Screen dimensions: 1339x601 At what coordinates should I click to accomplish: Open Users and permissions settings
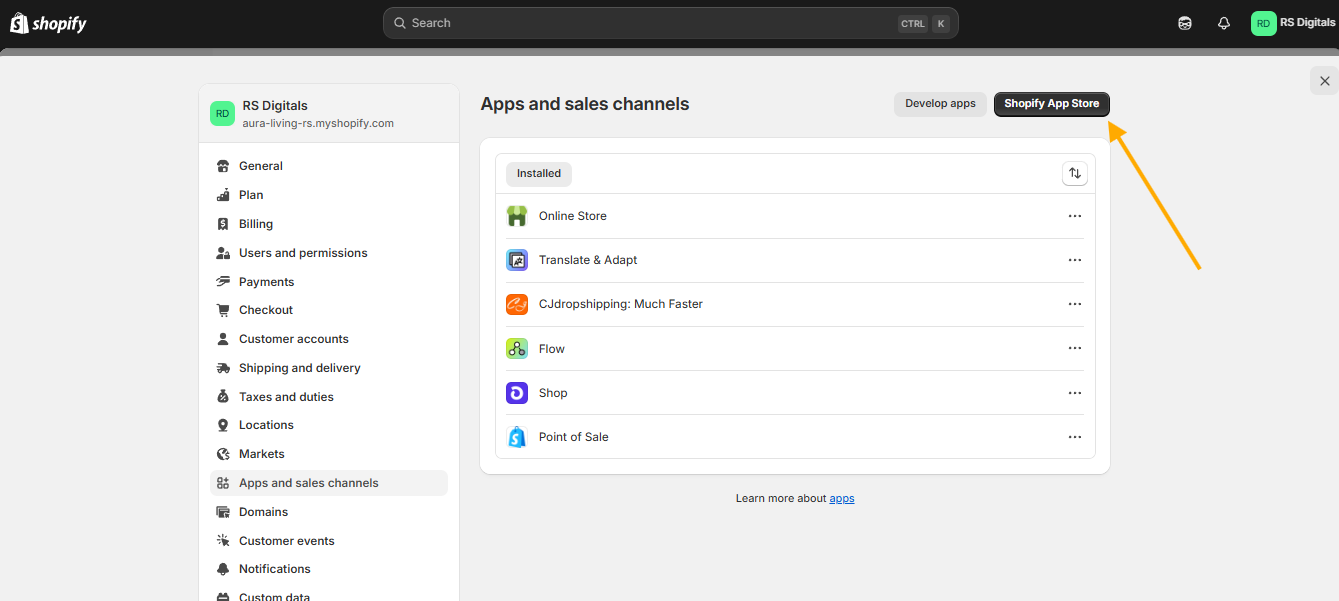(329, 253)
